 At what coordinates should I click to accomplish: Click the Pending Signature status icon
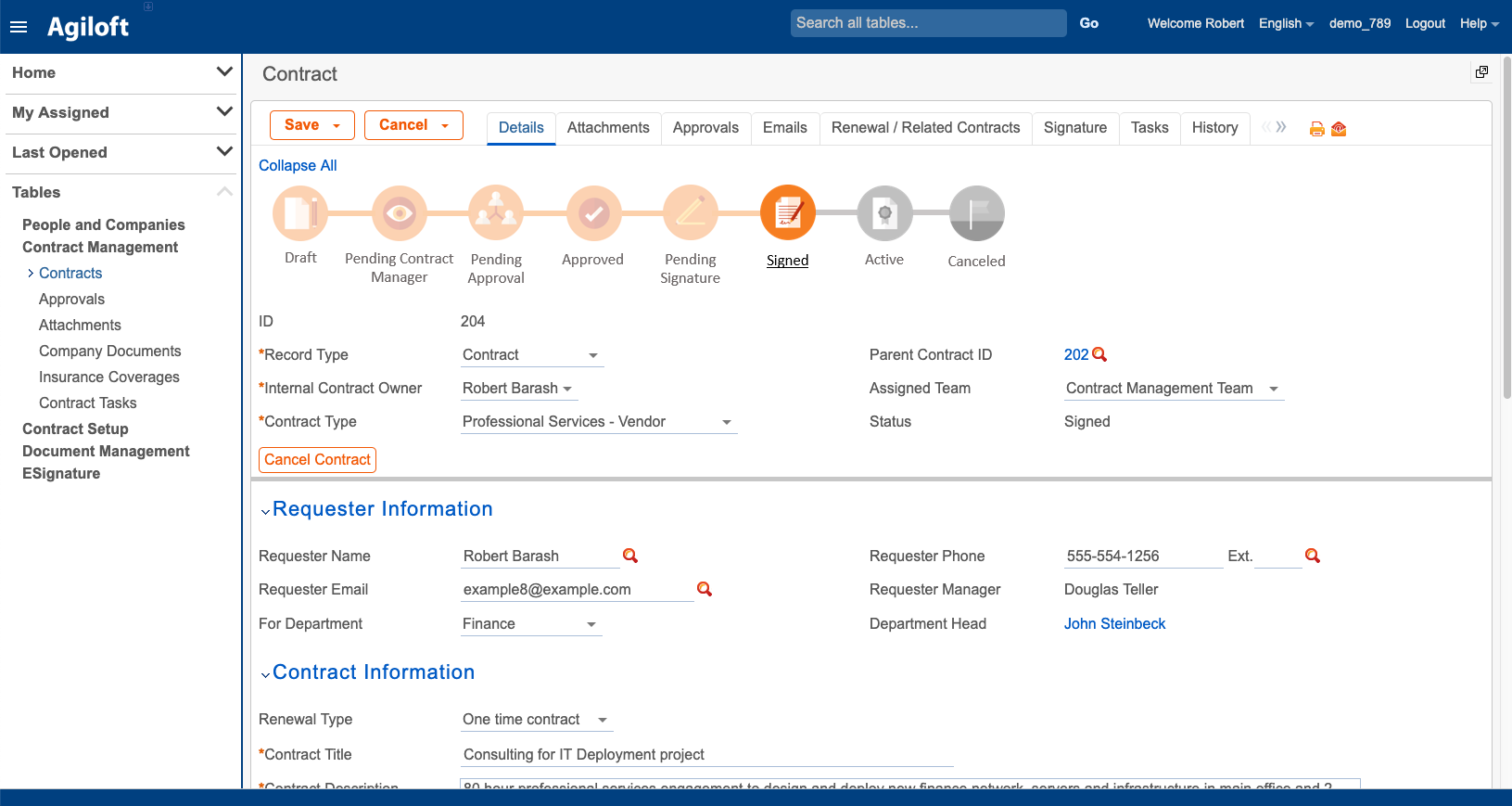(x=691, y=213)
